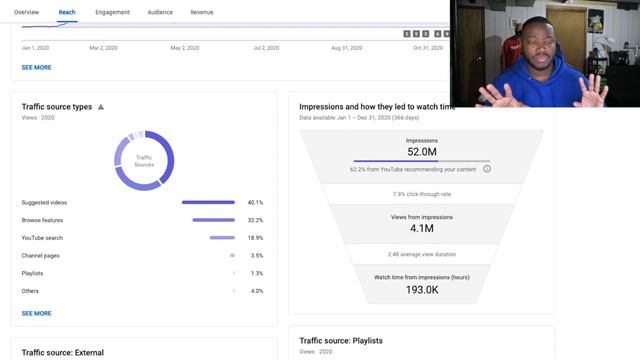Click the Browse features percentage bar
Screen dimensions: 640x360
[x=213, y=220]
